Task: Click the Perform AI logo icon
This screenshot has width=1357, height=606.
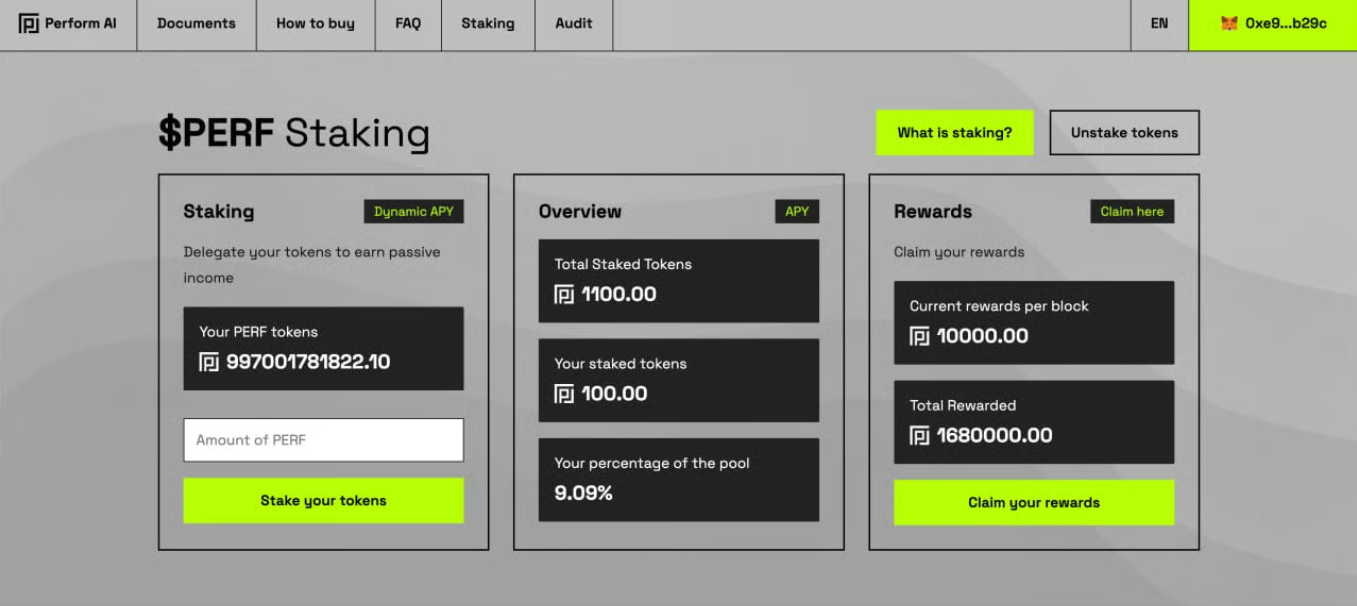Action: click(28, 23)
